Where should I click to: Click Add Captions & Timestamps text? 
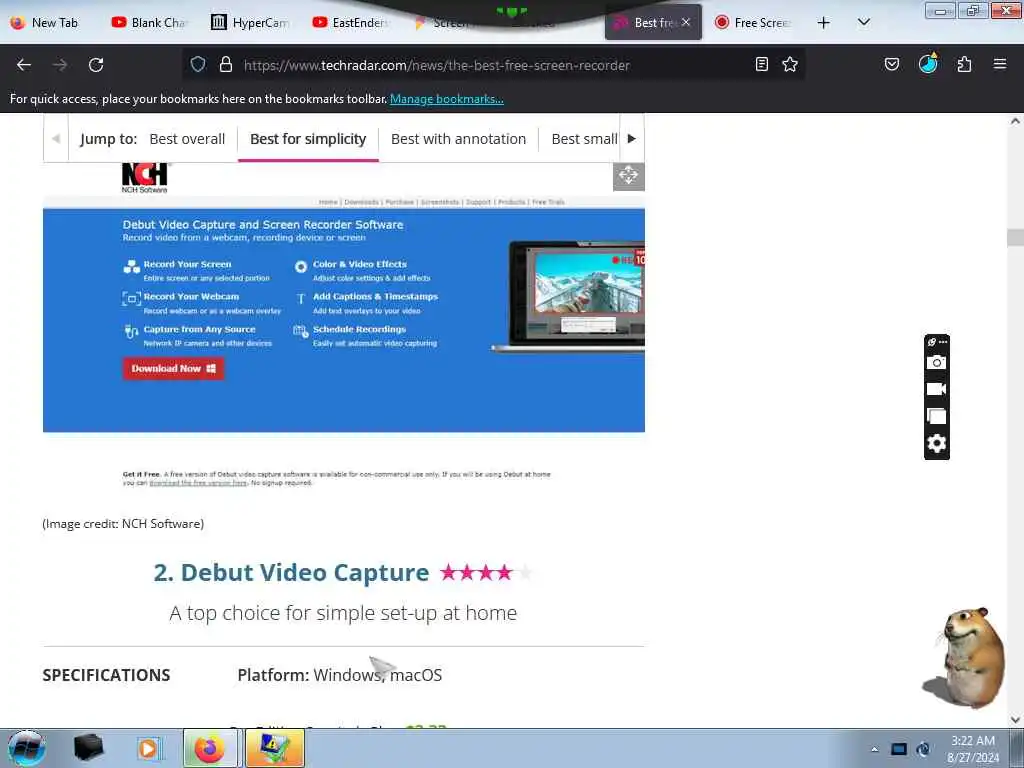(376, 296)
